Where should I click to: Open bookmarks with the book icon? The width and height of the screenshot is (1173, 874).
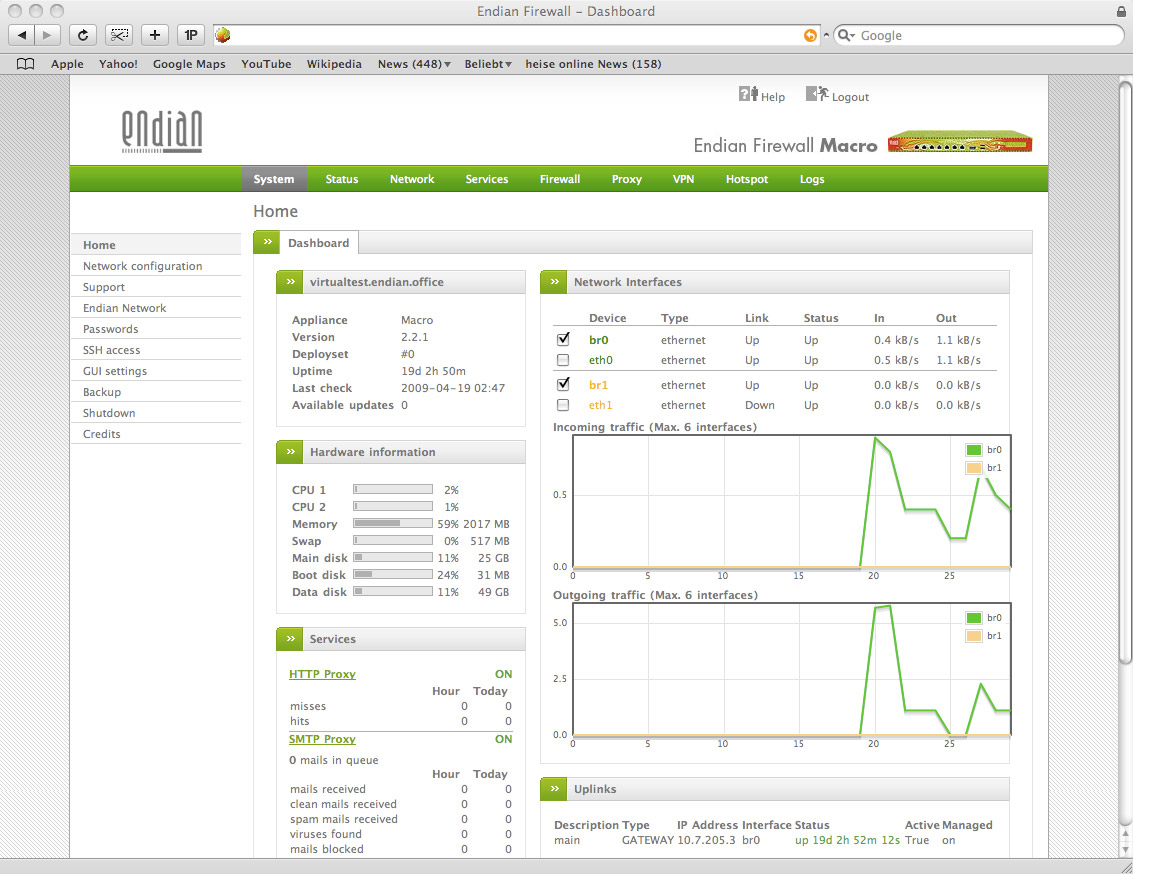click(25, 64)
